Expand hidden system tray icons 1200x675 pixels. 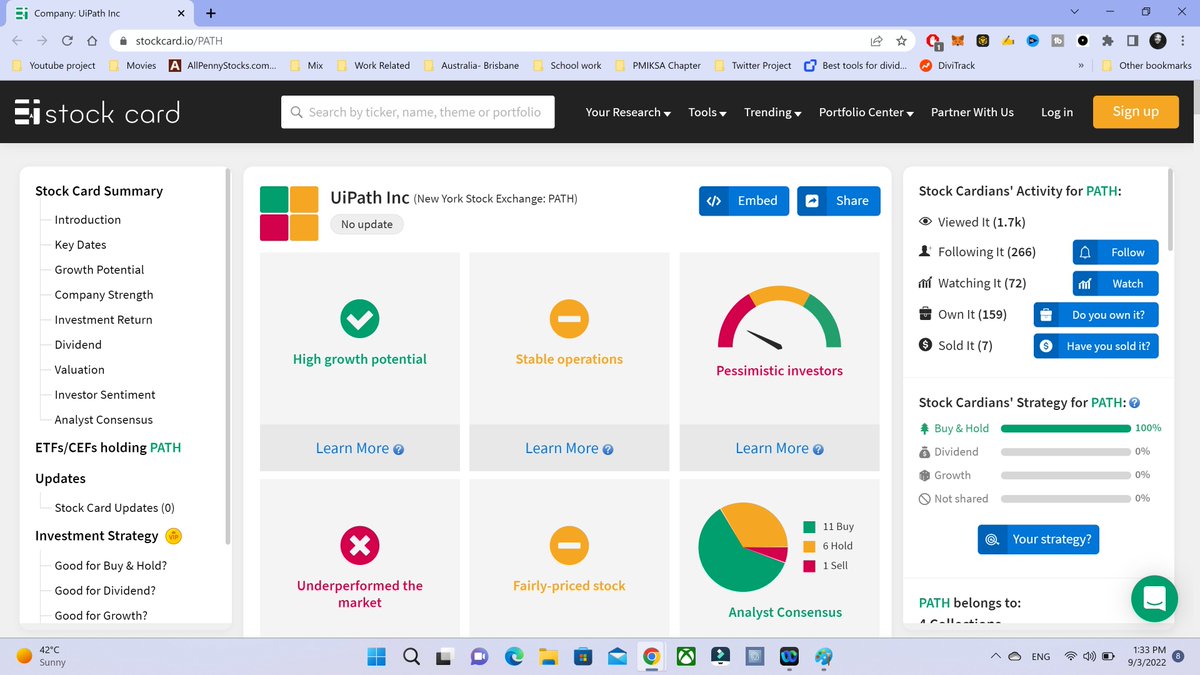(x=997, y=657)
